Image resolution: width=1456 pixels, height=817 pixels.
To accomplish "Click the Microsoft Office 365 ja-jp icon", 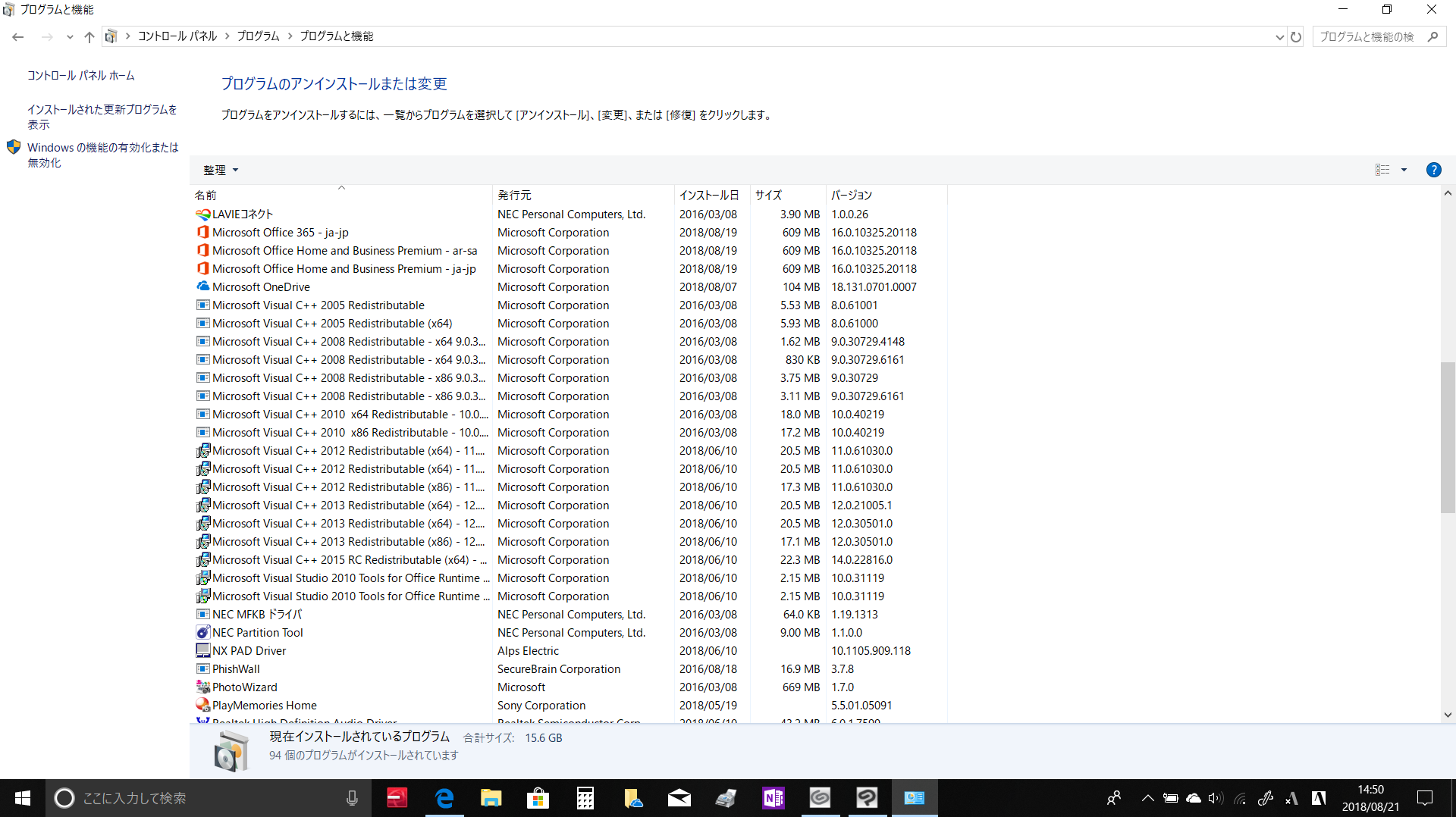I will pyautogui.click(x=202, y=233).
